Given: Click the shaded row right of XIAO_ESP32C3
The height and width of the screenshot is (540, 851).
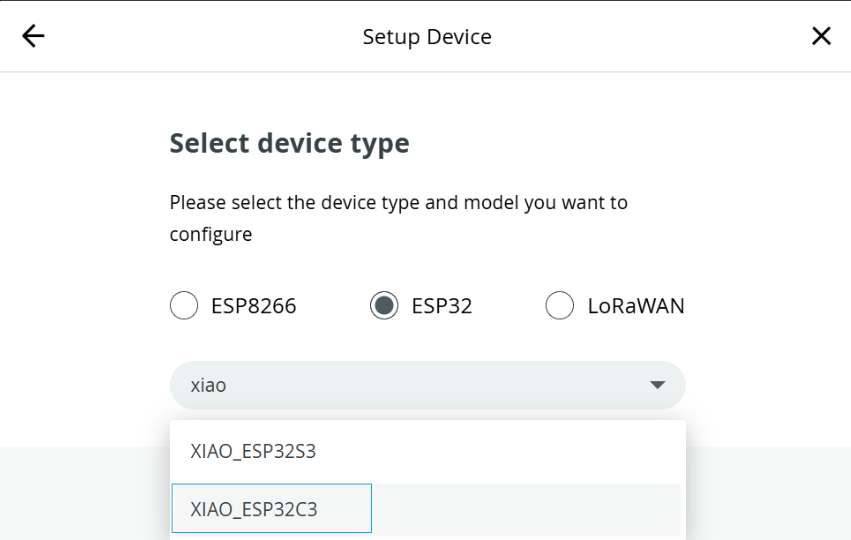Looking at the screenshot, I should (526, 509).
